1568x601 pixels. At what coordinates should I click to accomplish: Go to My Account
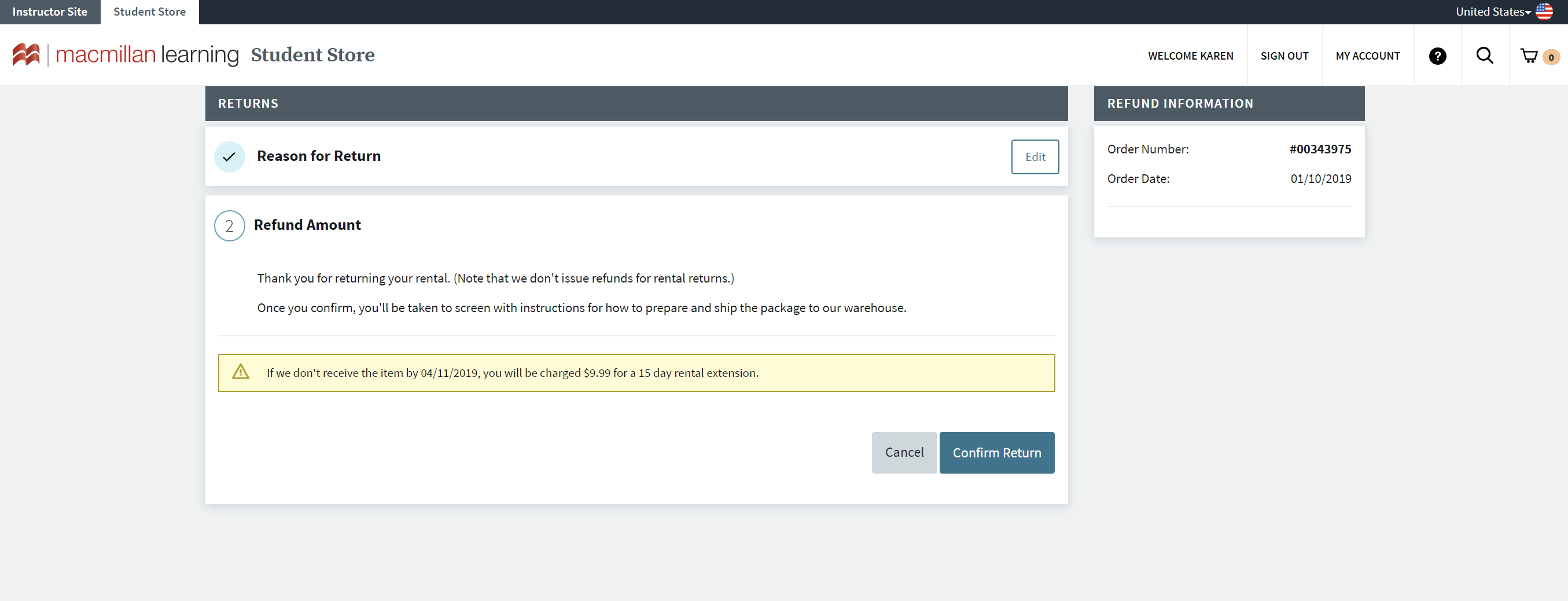click(1367, 56)
